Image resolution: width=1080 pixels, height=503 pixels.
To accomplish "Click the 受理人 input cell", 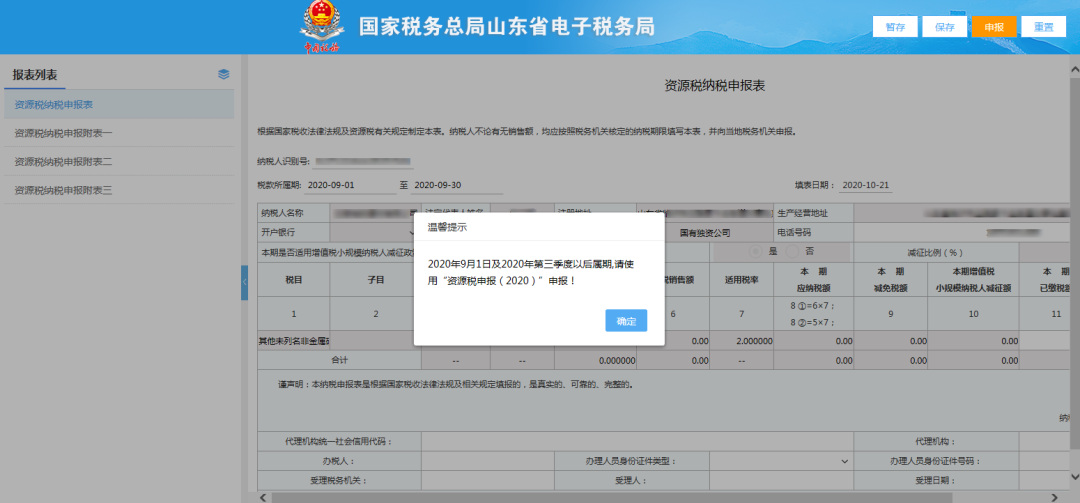I will point(781,480).
